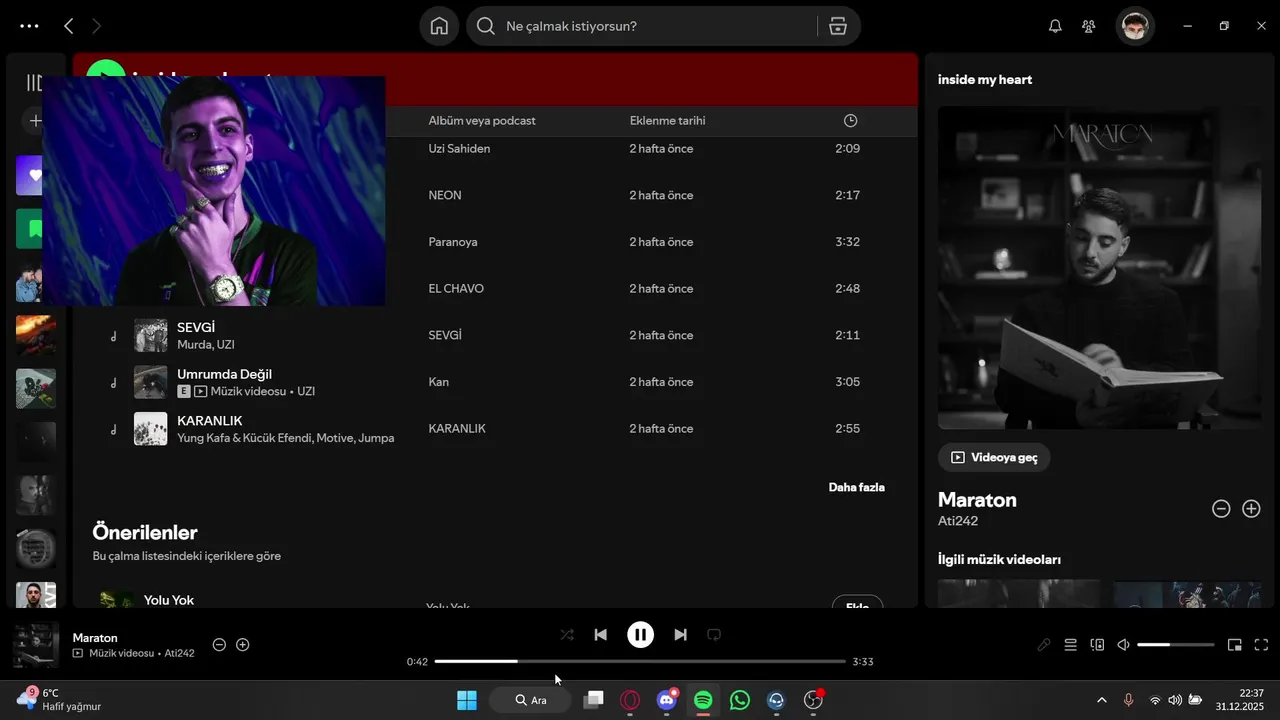Go back with the left arrow
Image resolution: width=1280 pixels, height=720 pixels.
(x=68, y=26)
